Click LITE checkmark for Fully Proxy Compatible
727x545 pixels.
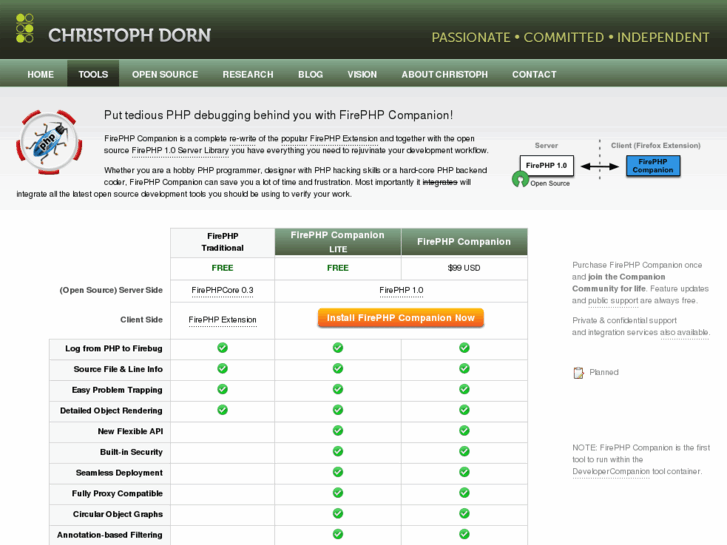tap(338, 493)
